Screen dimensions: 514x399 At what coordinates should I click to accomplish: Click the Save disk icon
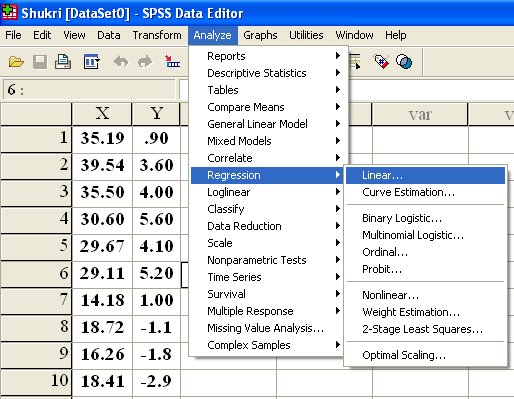40,62
